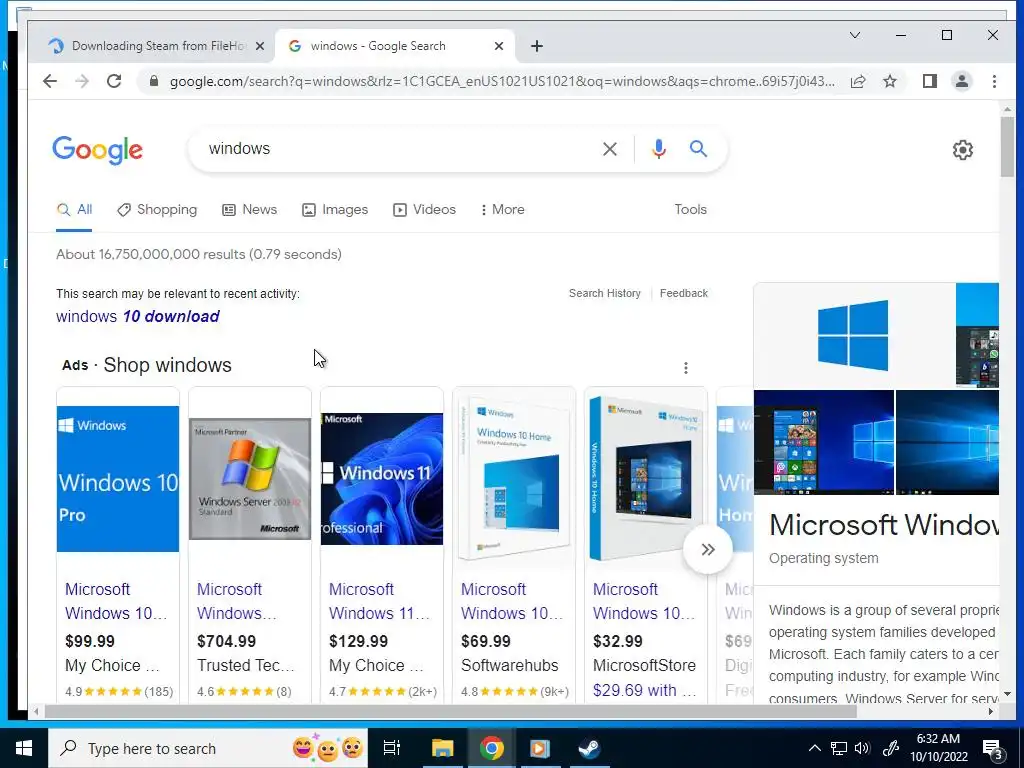Open Search History link

(605, 293)
